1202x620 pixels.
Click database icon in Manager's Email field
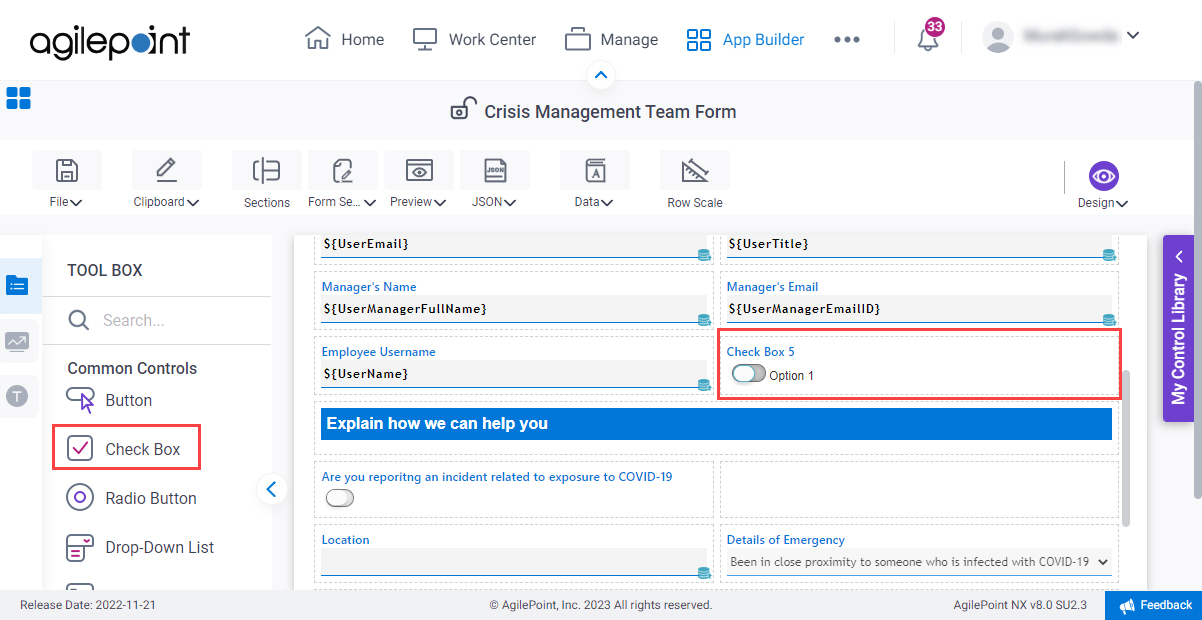pyautogui.click(x=1109, y=320)
